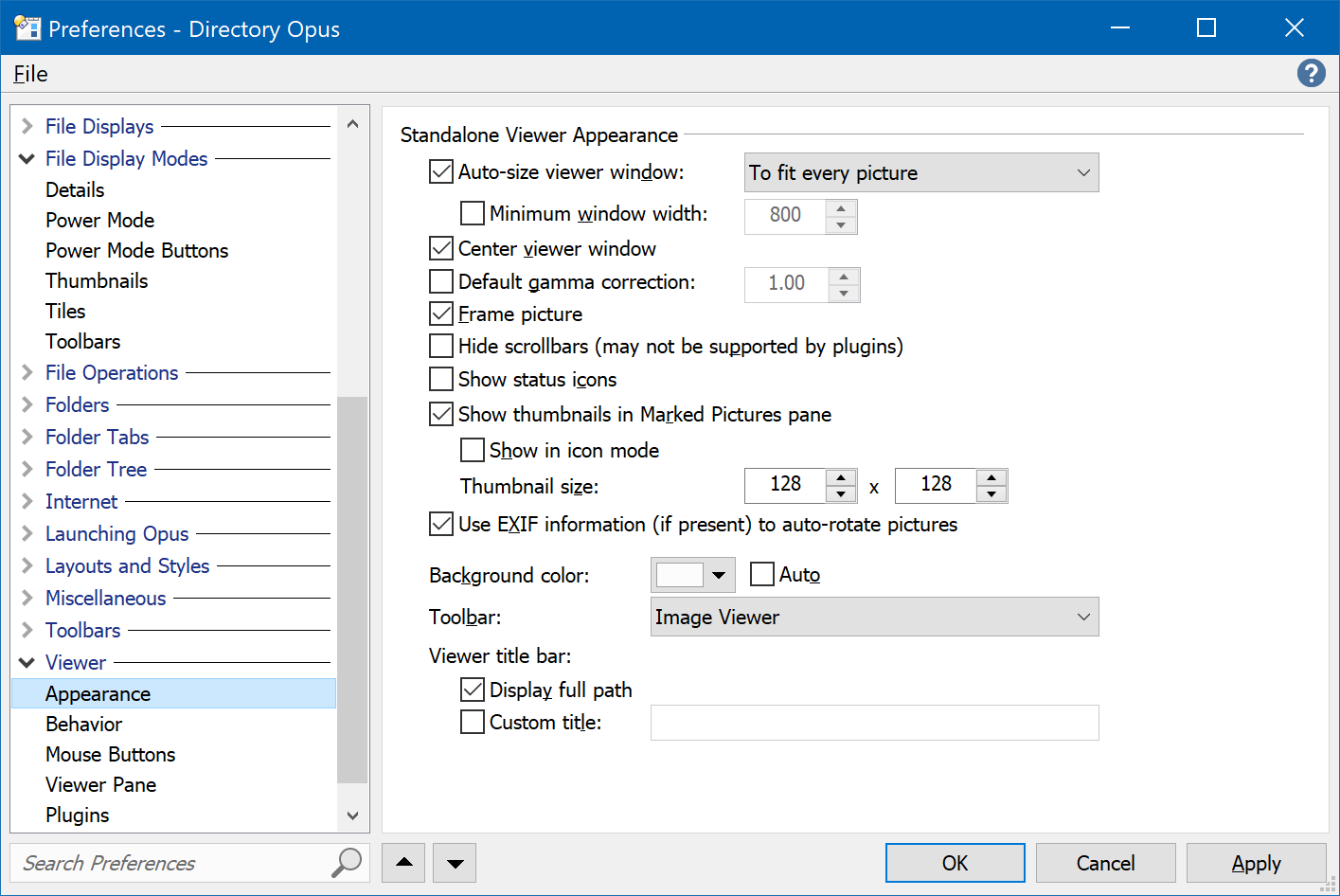Enable Auto background color checkbox
The width and height of the screenshot is (1340, 896).
click(x=762, y=574)
